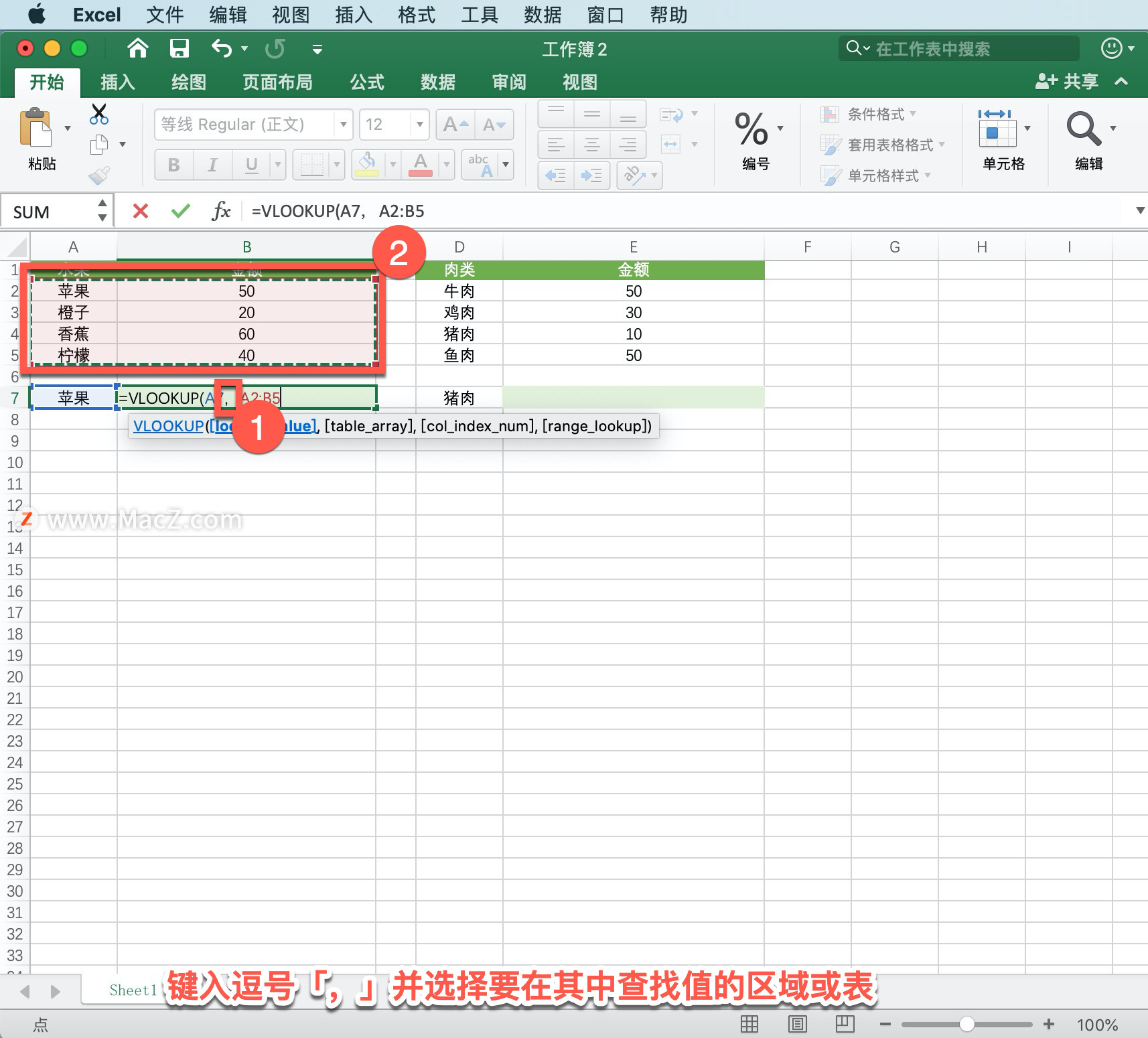Viewport: 1148px width, 1038px height.
Task: Click the 共享 share button
Action: tap(1067, 82)
